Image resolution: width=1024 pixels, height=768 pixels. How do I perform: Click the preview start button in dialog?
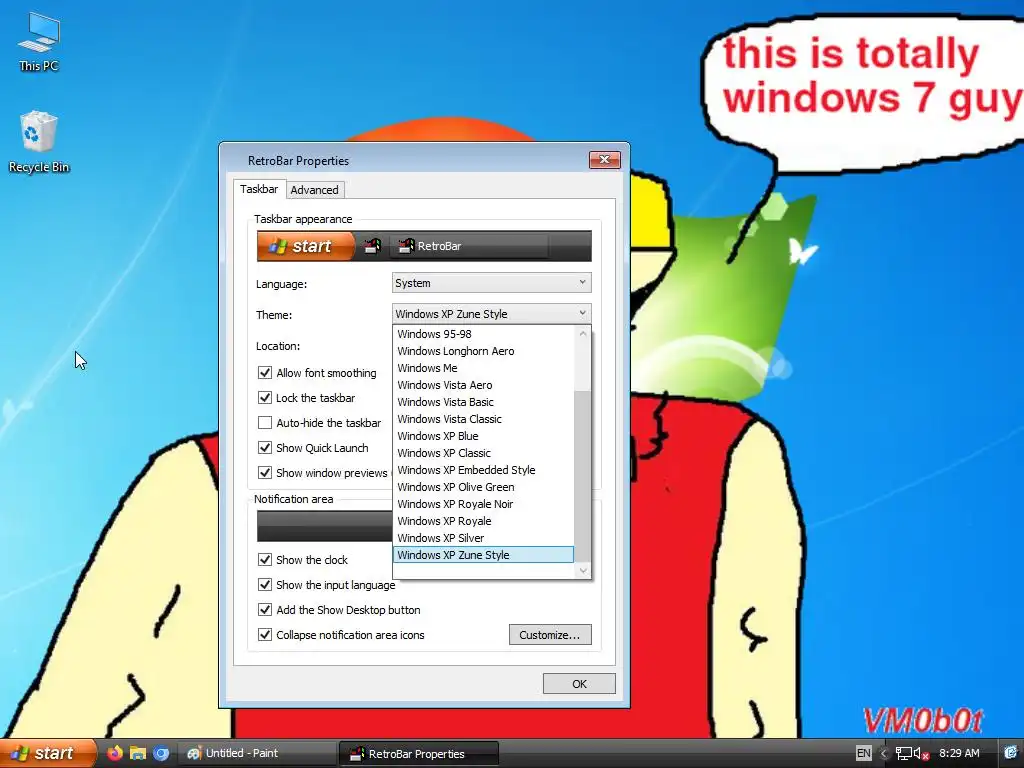point(306,246)
